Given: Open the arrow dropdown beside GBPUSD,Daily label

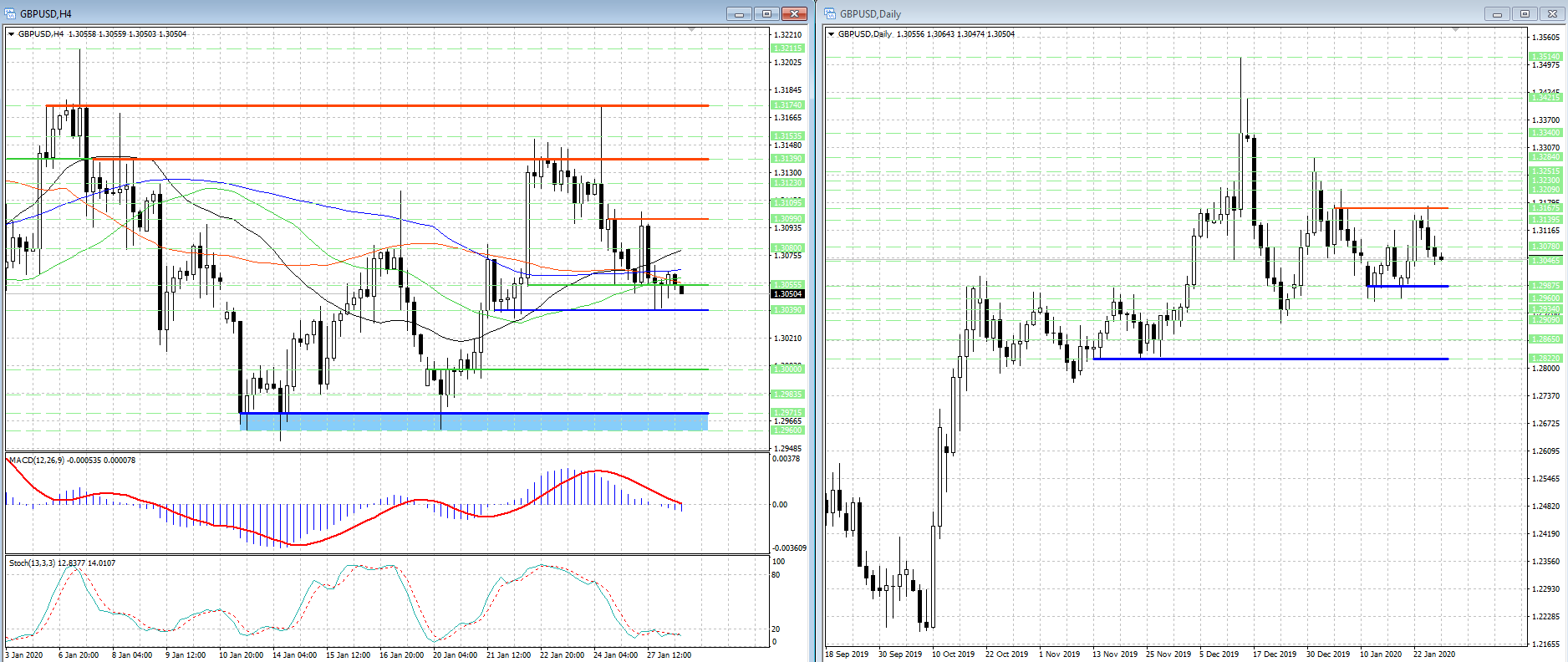Looking at the screenshot, I should (x=831, y=34).
